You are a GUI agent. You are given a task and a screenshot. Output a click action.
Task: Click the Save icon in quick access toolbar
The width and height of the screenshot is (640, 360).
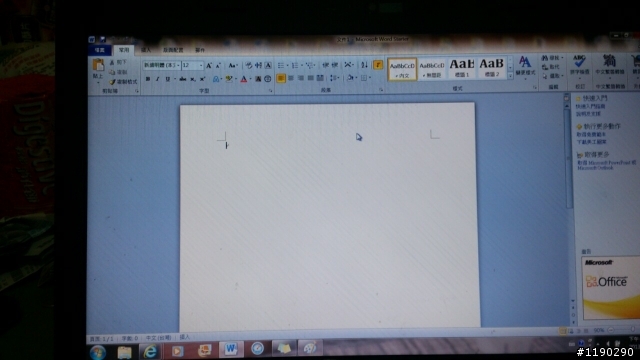(102, 39)
